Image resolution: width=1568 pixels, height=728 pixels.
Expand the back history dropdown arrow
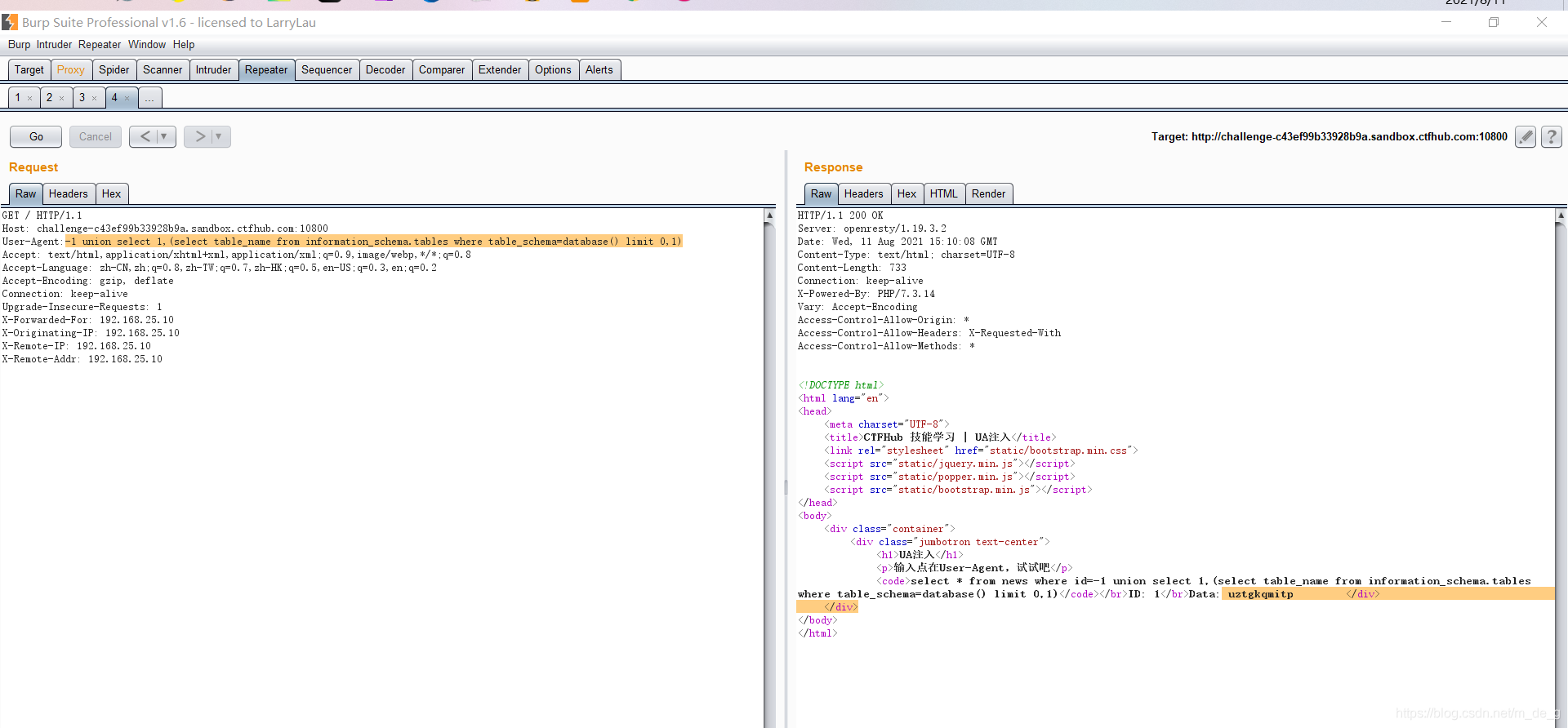pyautogui.click(x=164, y=136)
